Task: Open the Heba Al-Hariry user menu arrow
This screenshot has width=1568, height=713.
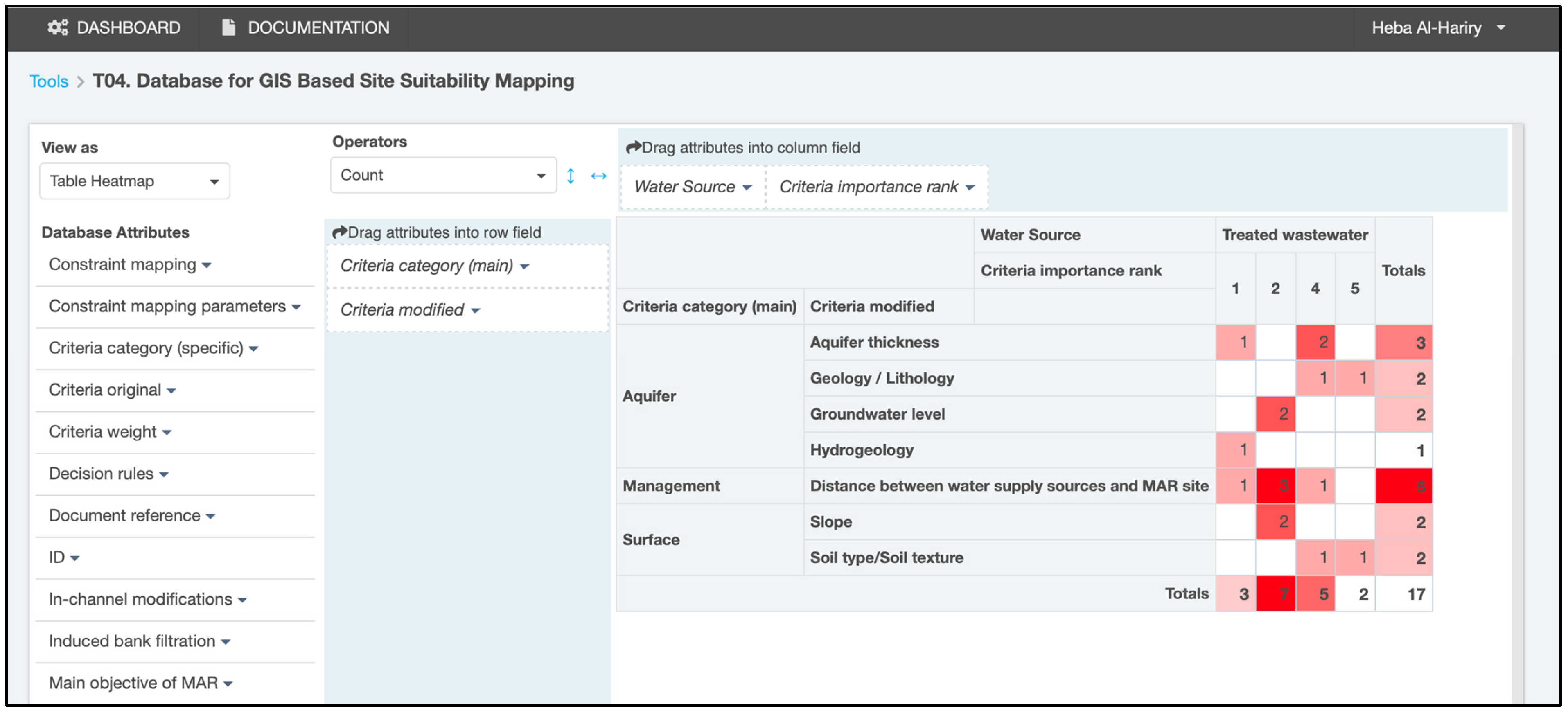Action: pyautogui.click(x=1500, y=28)
